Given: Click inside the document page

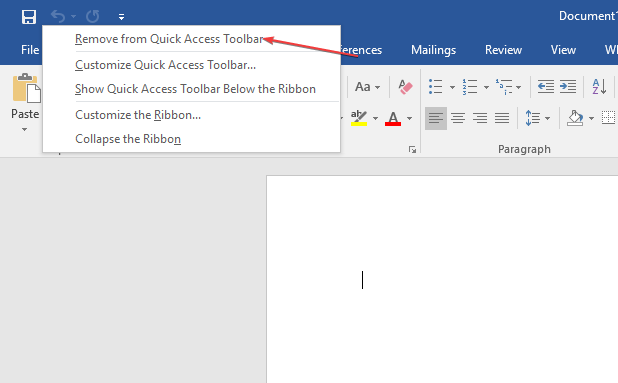Looking at the screenshot, I should (x=442, y=279).
